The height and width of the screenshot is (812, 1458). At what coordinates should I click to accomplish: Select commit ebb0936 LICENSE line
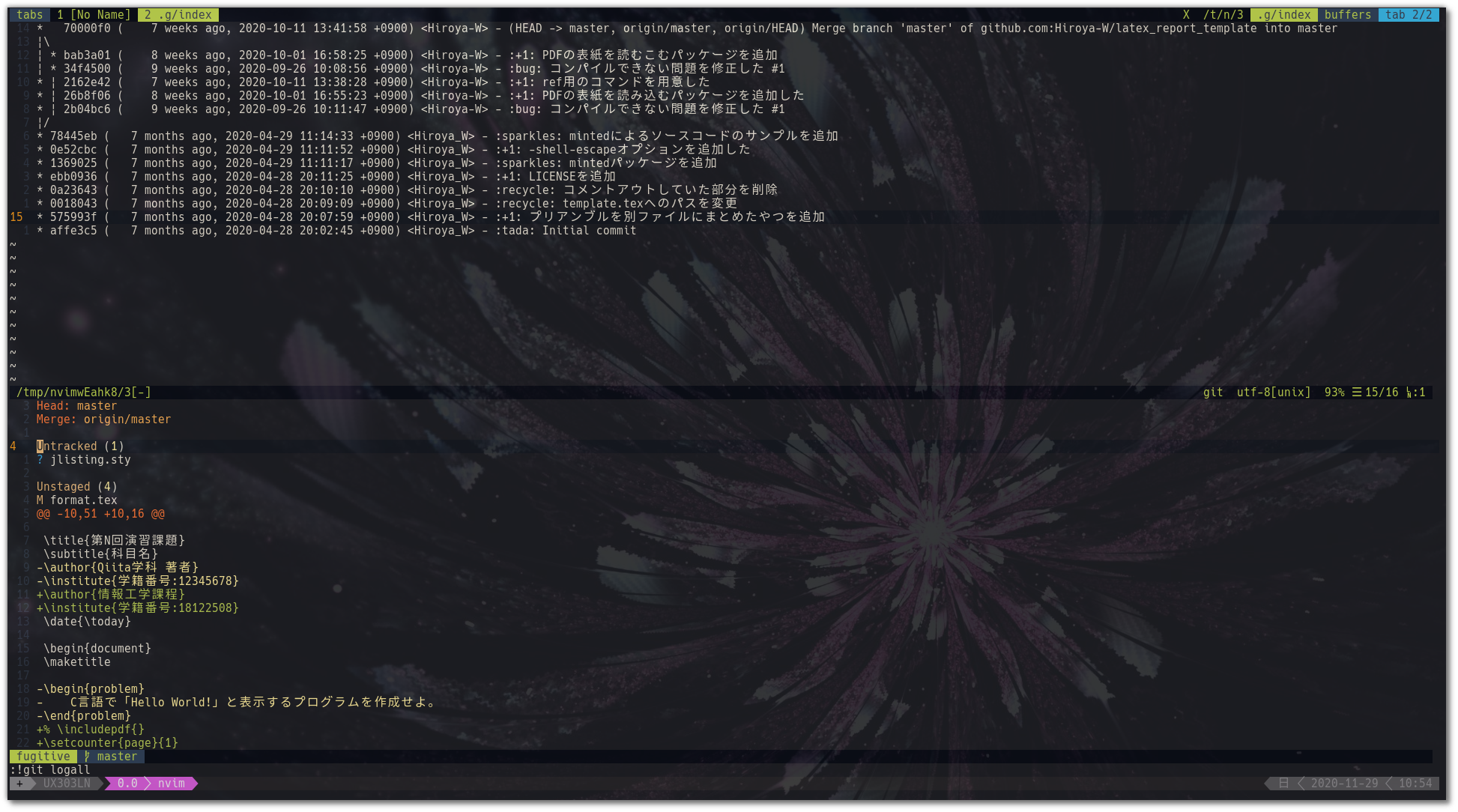326,177
